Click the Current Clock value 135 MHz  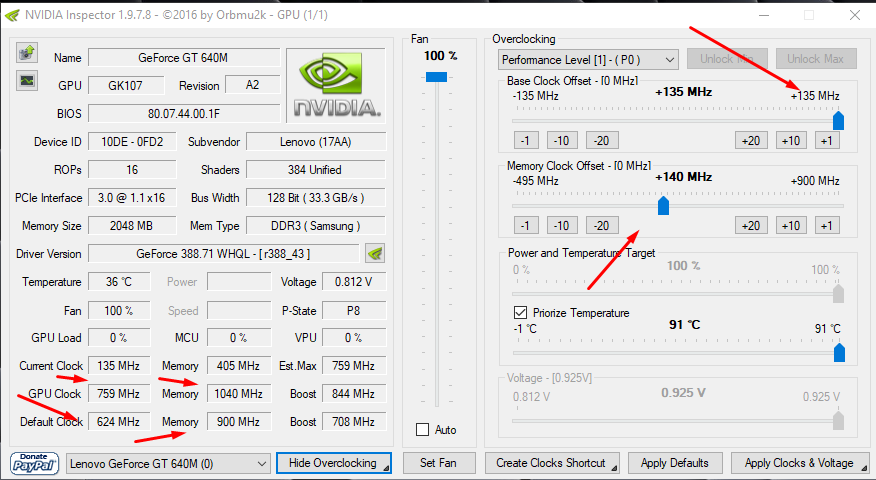point(119,365)
